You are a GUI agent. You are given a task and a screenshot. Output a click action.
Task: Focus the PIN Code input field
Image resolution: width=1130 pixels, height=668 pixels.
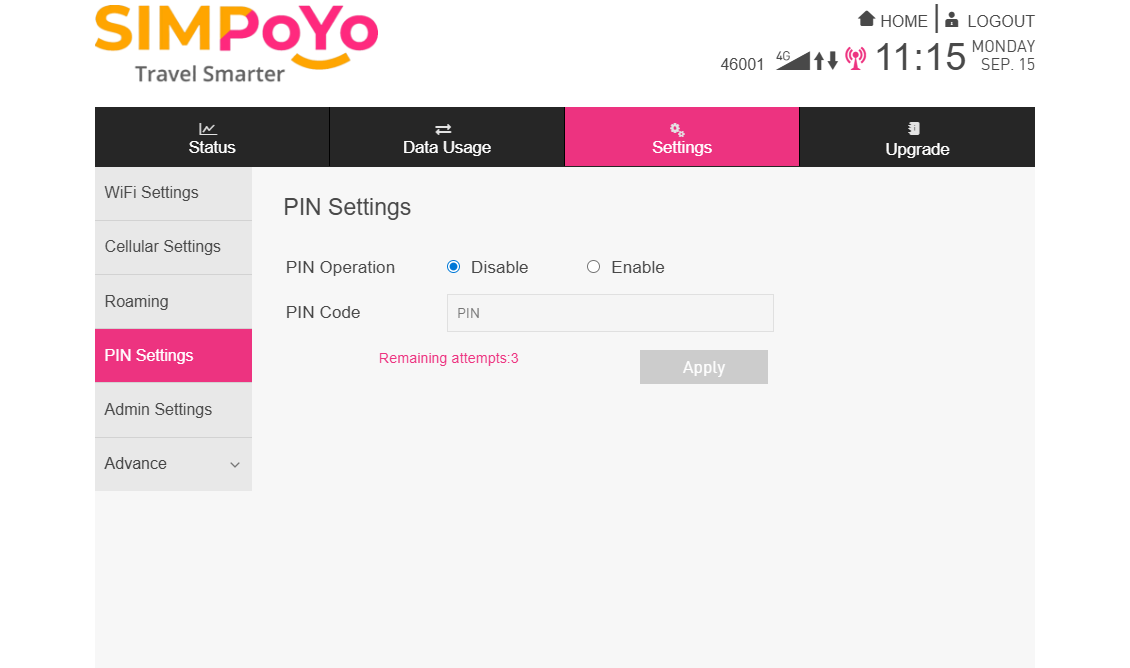click(610, 313)
